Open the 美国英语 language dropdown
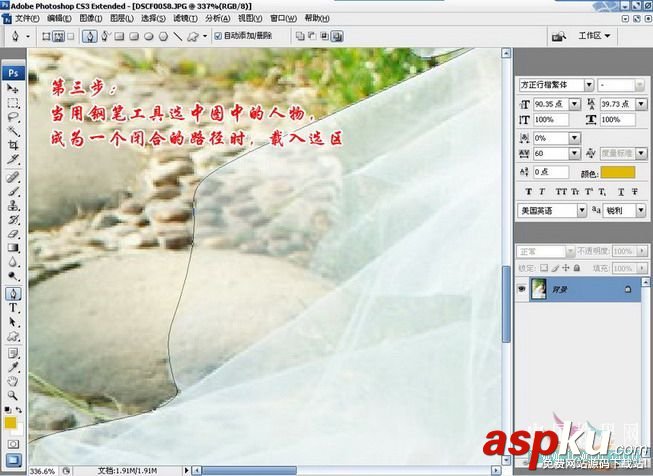This screenshot has width=653, height=476. [582, 211]
